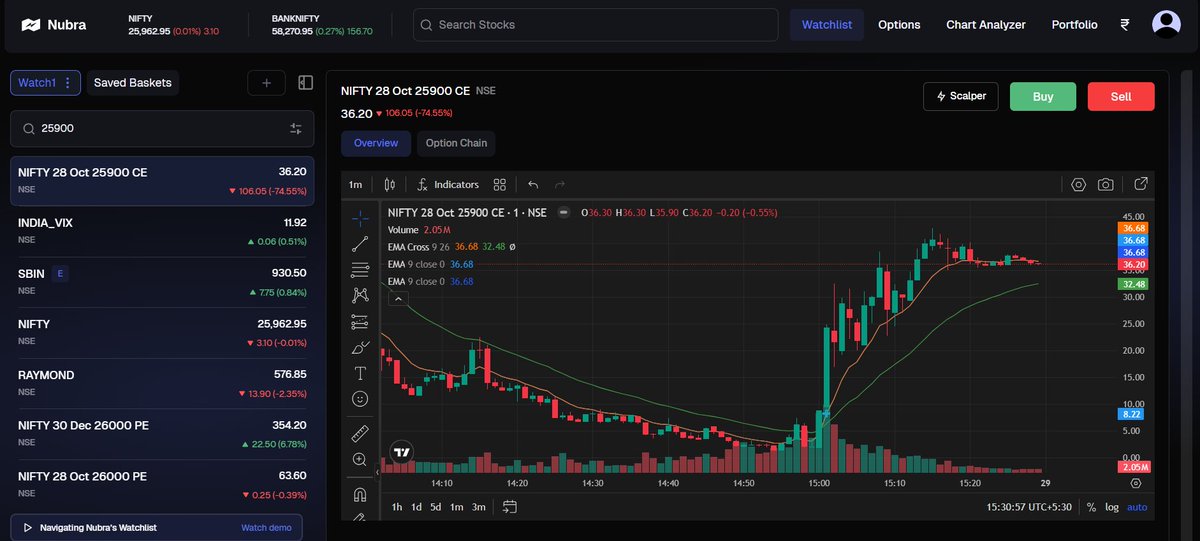Set chart range to 1h
This screenshot has width=1200, height=541.
397,507
